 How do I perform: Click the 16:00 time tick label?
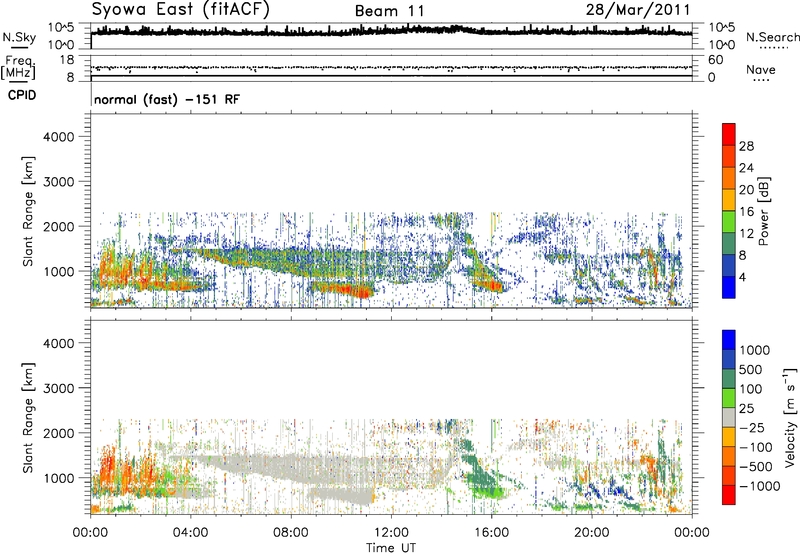pos(491,533)
